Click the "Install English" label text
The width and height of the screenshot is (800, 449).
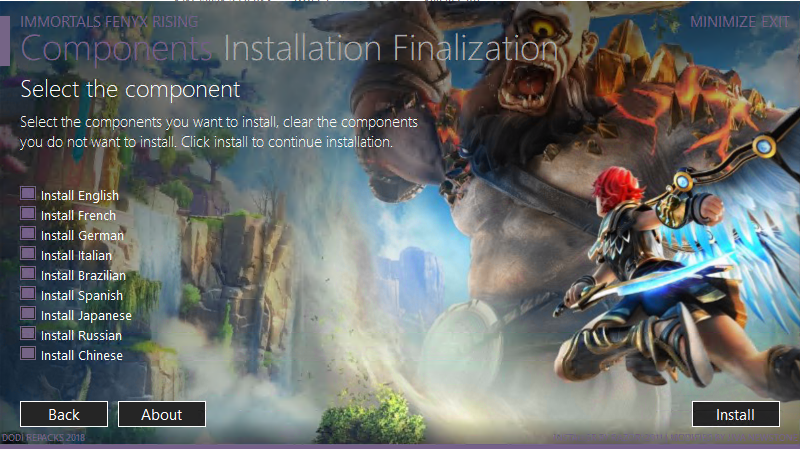[80, 196]
